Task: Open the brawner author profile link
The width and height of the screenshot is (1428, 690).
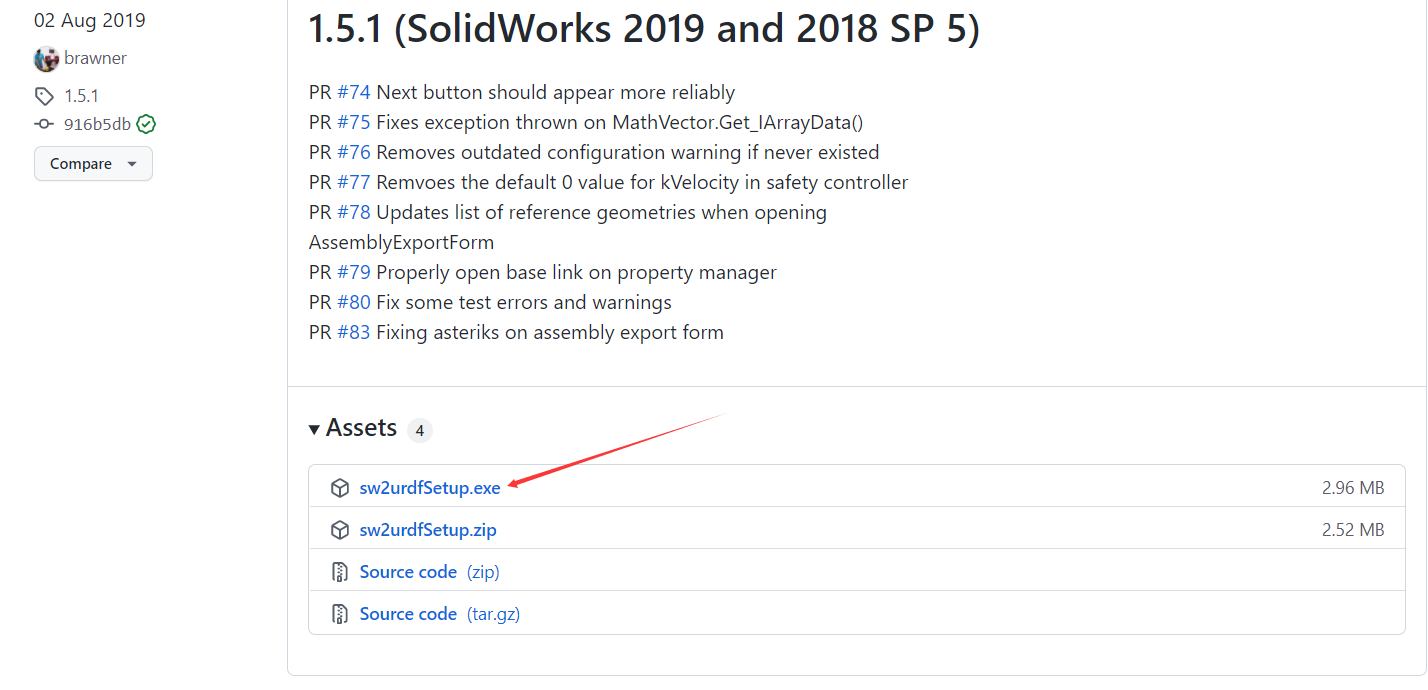Action: coord(95,58)
